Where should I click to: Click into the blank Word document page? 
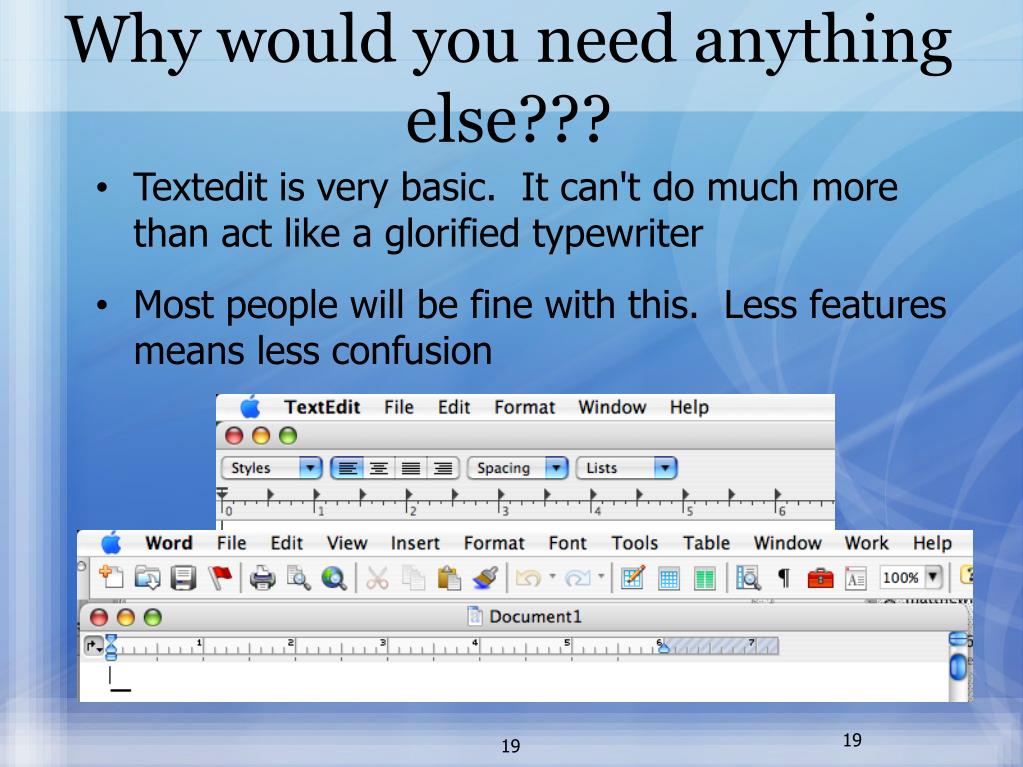tap(514, 682)
